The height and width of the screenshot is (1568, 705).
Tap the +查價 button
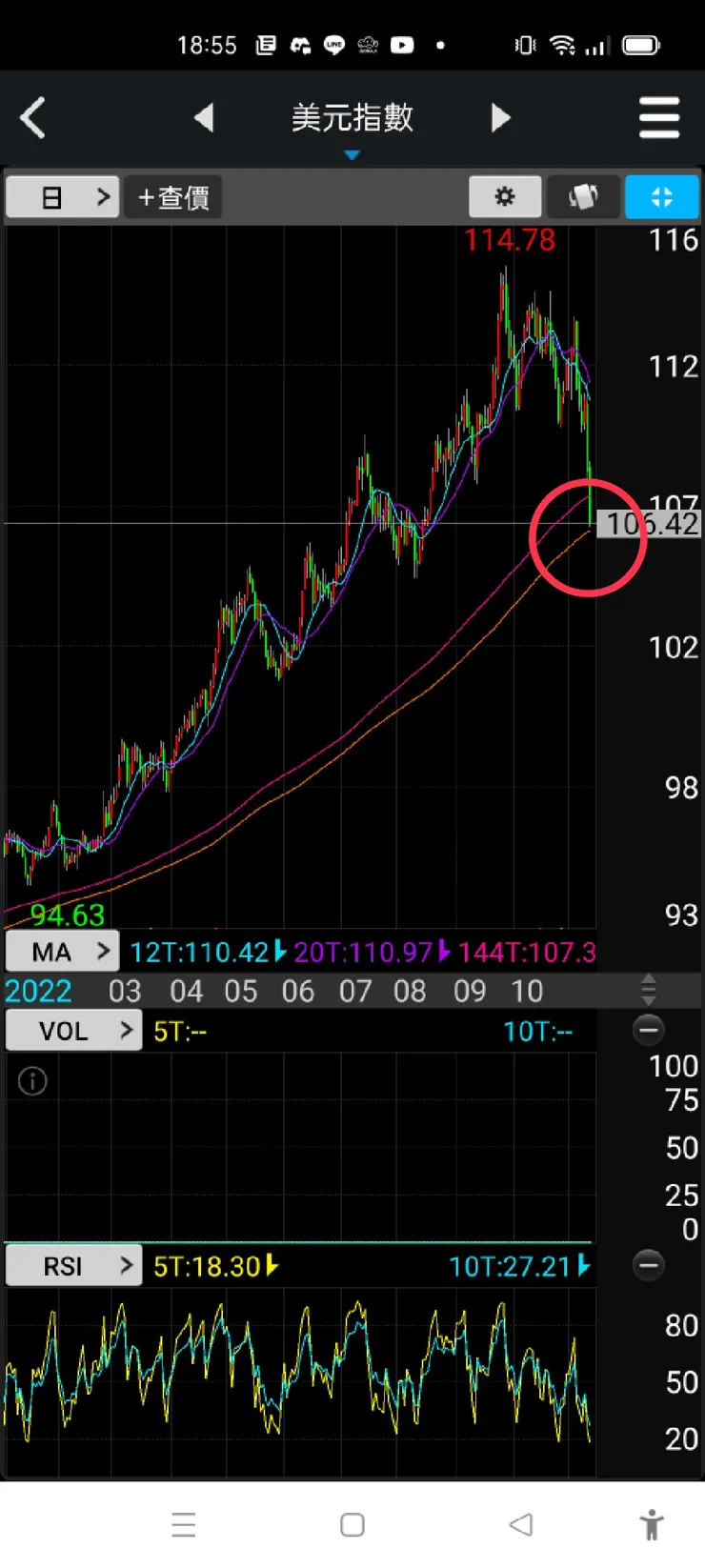coord(172,197)
